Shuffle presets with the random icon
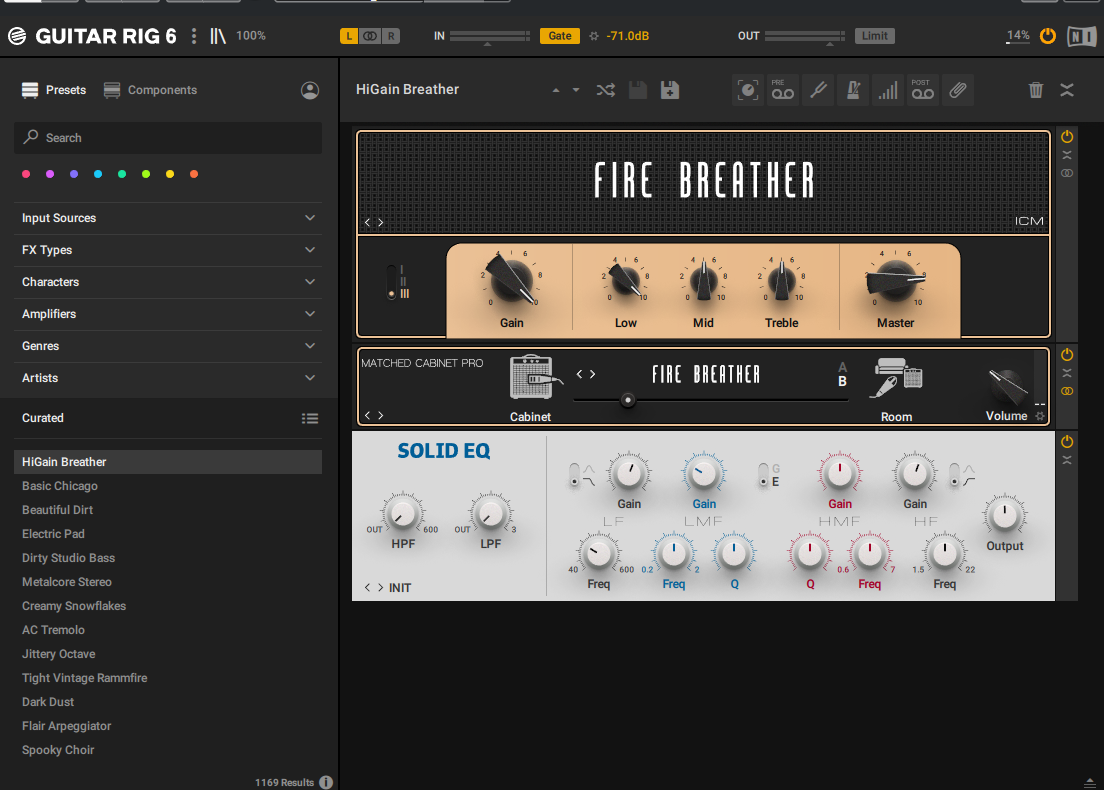The height and width of the screenshot is (790, 1104). tap(606, 90)
